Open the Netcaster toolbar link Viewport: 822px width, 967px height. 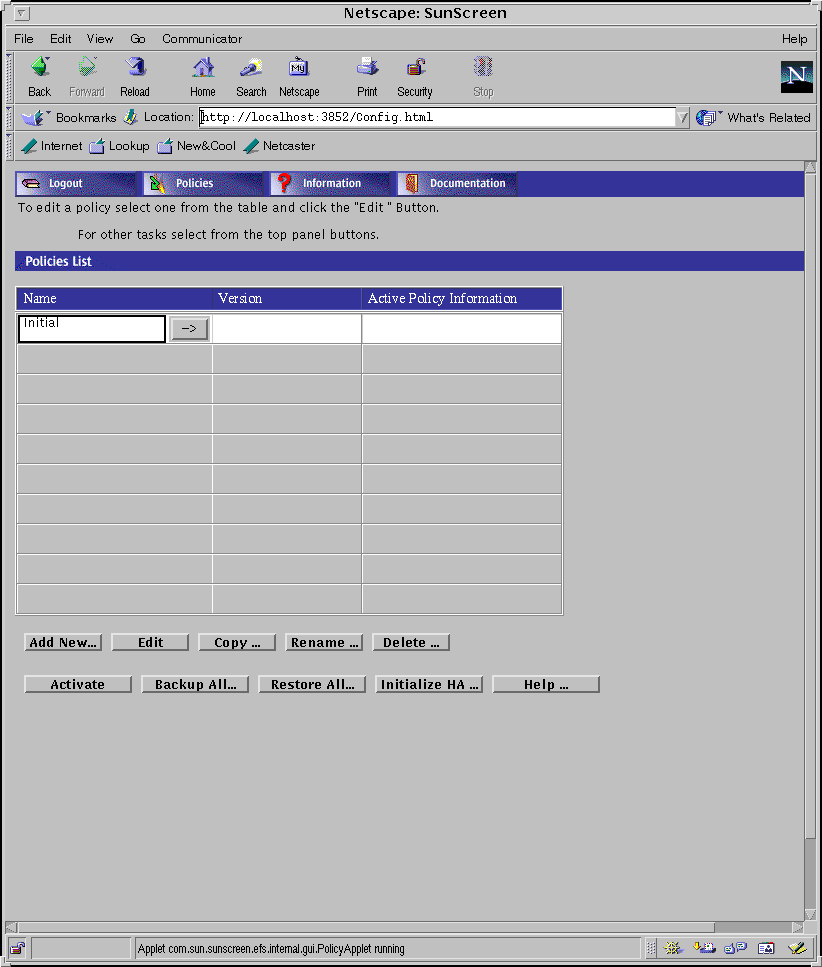(x=279, y=146)
